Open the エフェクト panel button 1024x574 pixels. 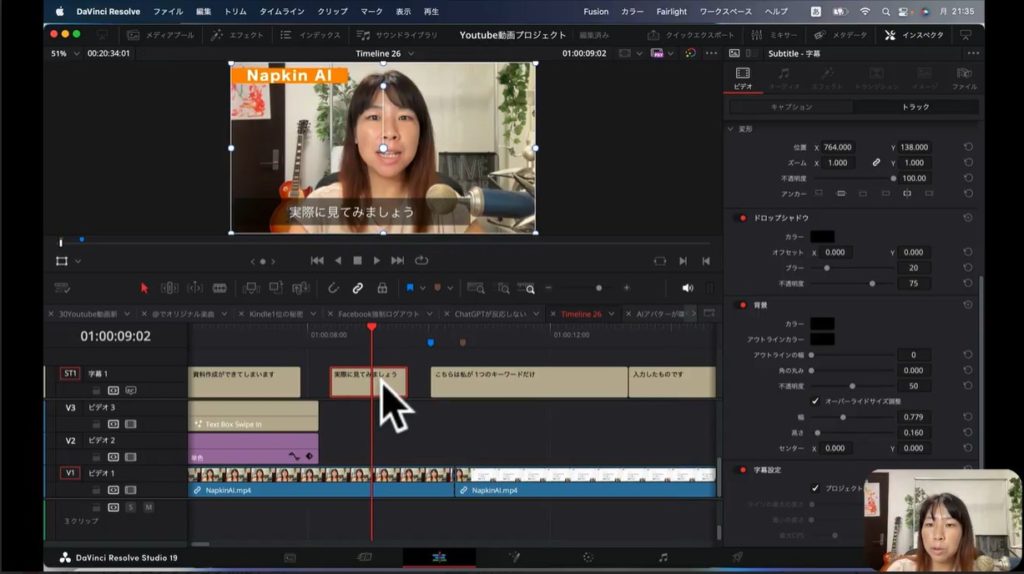pyautogui.click(x=237, y=35)
